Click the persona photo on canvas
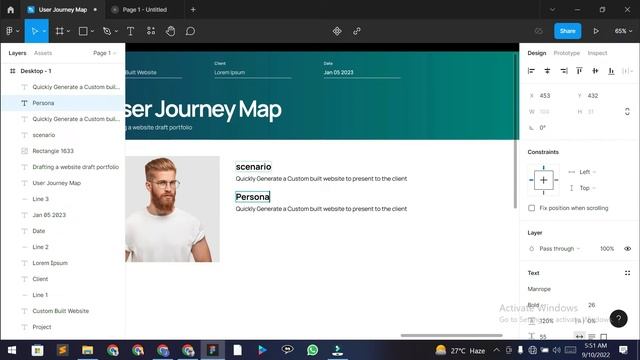Viewport: 640px width, 360px height. click(x=172, y=209)
